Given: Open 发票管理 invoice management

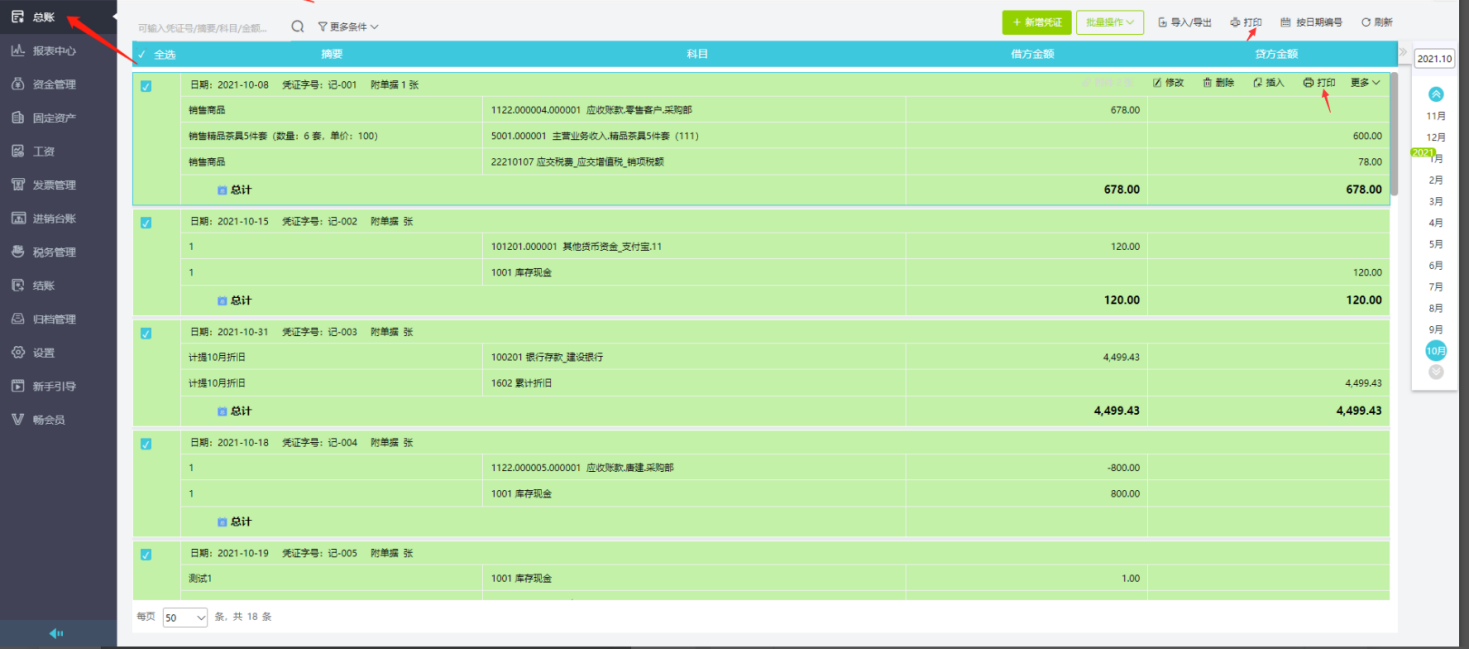Looking at the screenshot, I should (x=54, y=185).
